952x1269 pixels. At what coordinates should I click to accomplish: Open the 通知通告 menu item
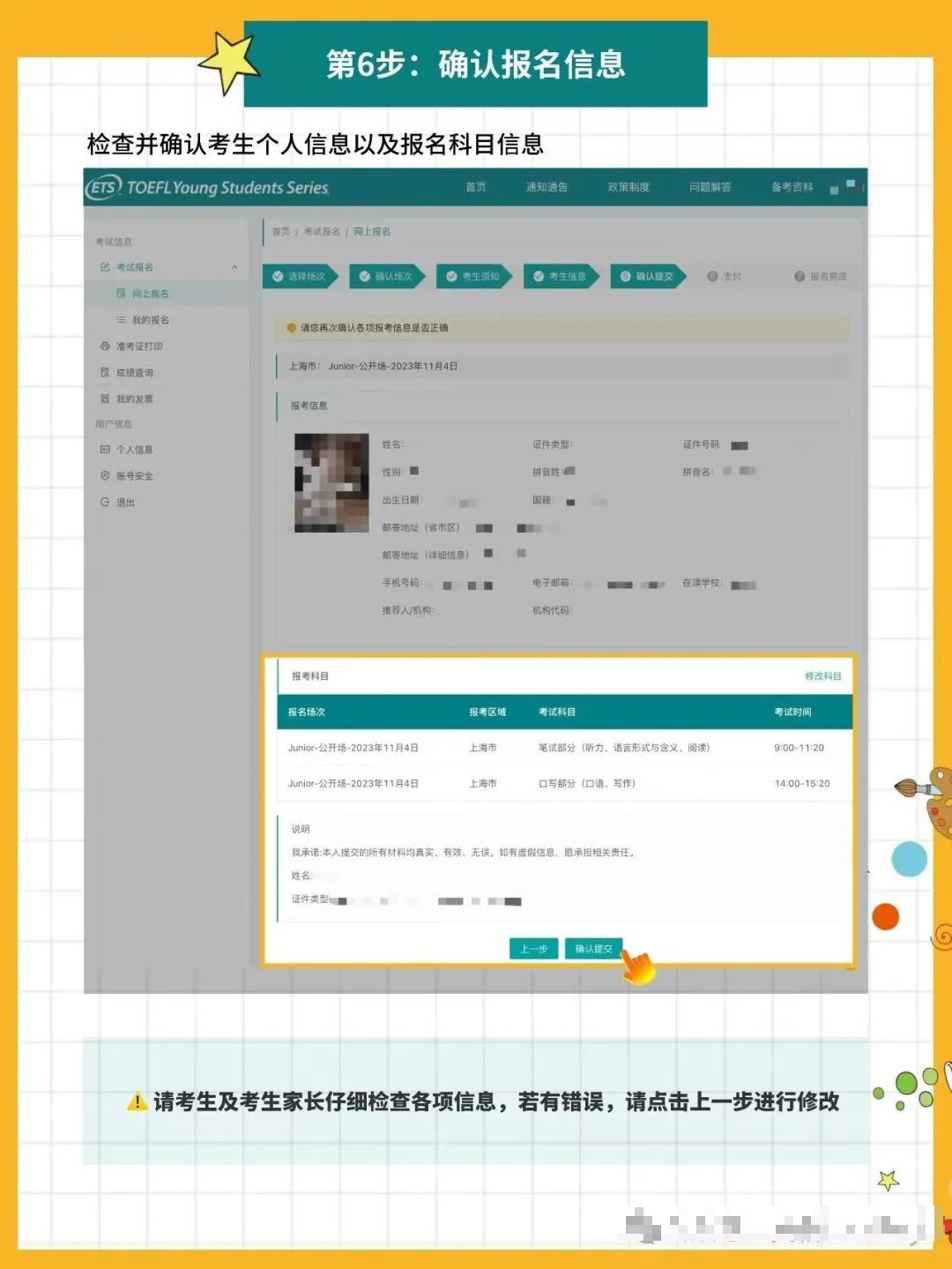(x=547, y=189)
